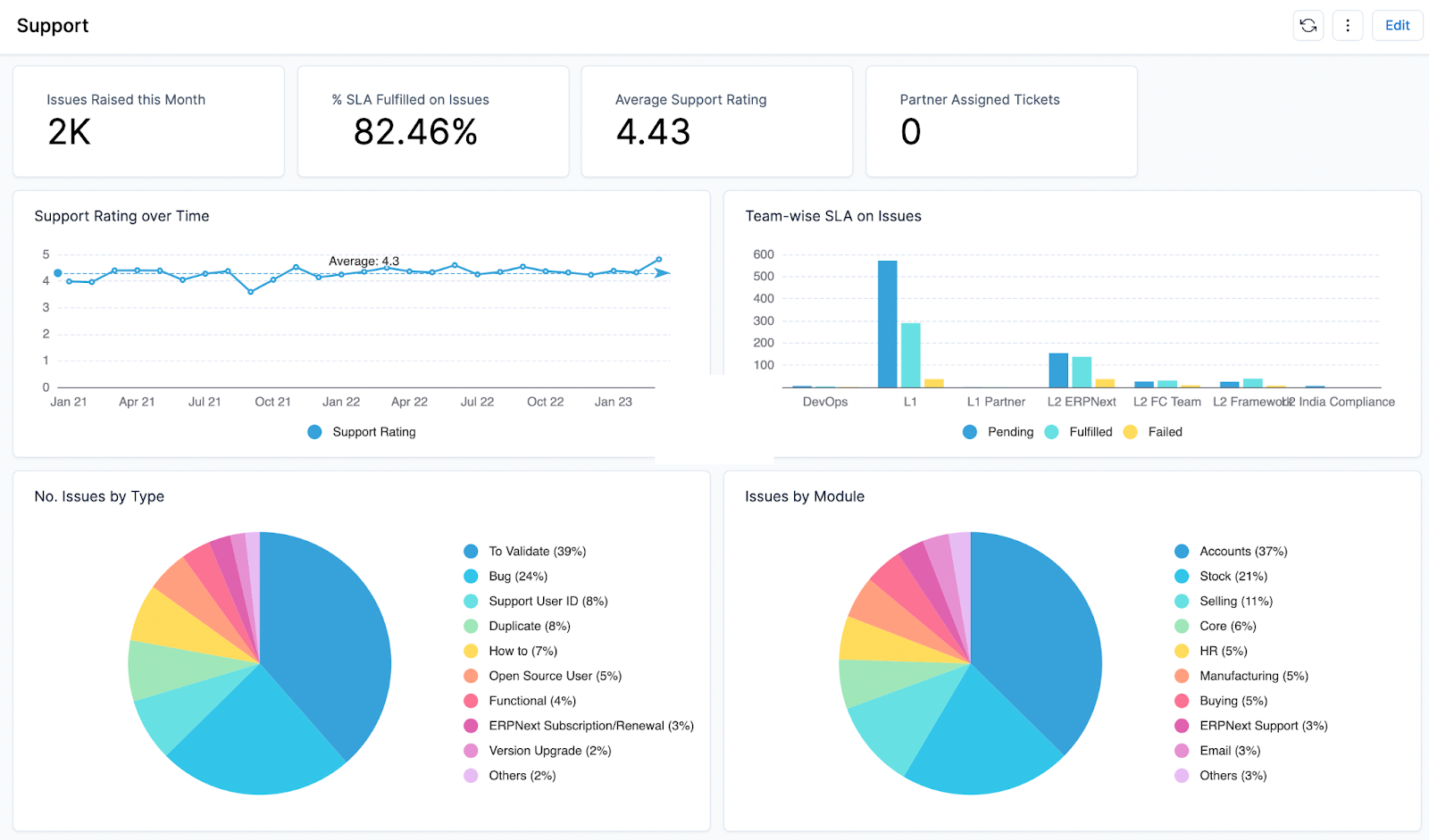The image size is (1429, 840).
Task: Click the How to yellow legend dot
Action: click(471, 652)
